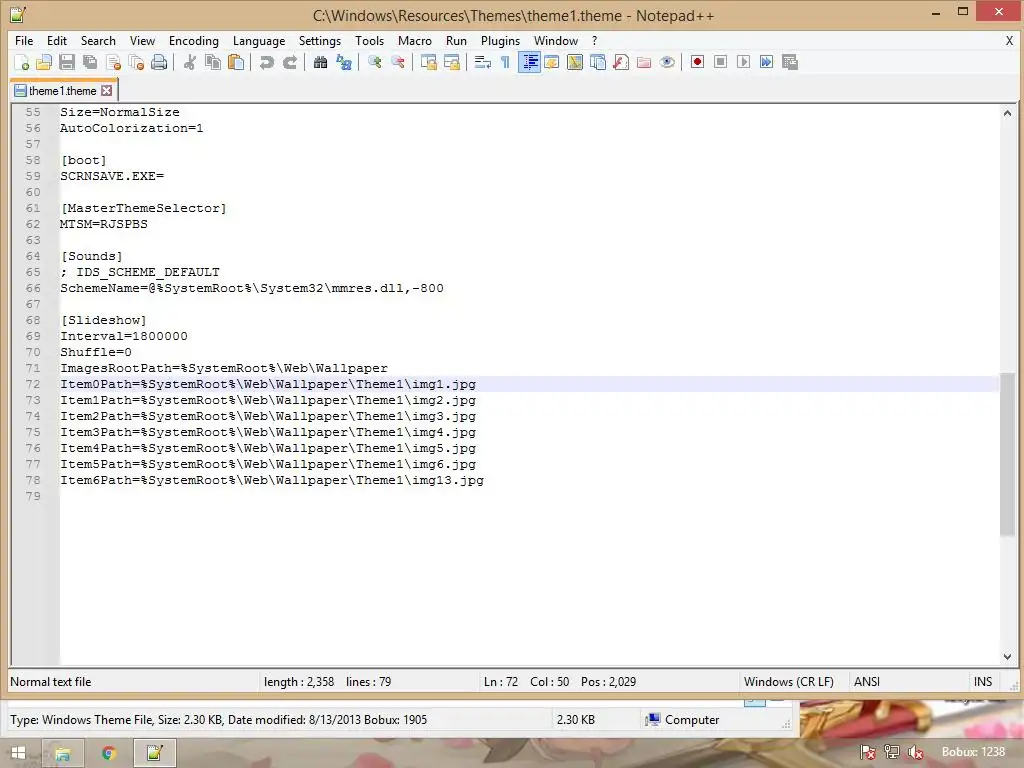The width and height of the screenshot is (1024, 768).
Task: Zoom out with the magnifier minus icon
Action: click(x=398, y=62)
